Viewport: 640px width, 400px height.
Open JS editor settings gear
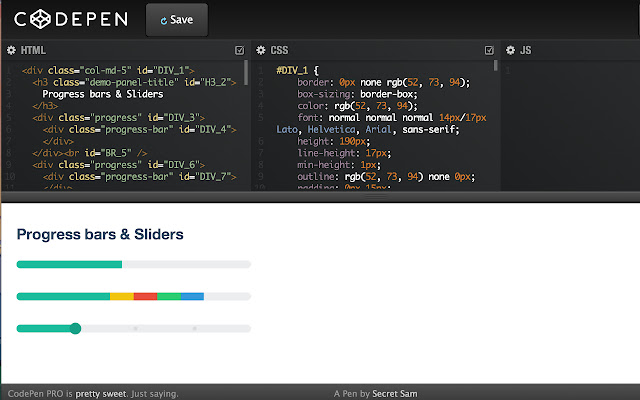click(509, 49)
